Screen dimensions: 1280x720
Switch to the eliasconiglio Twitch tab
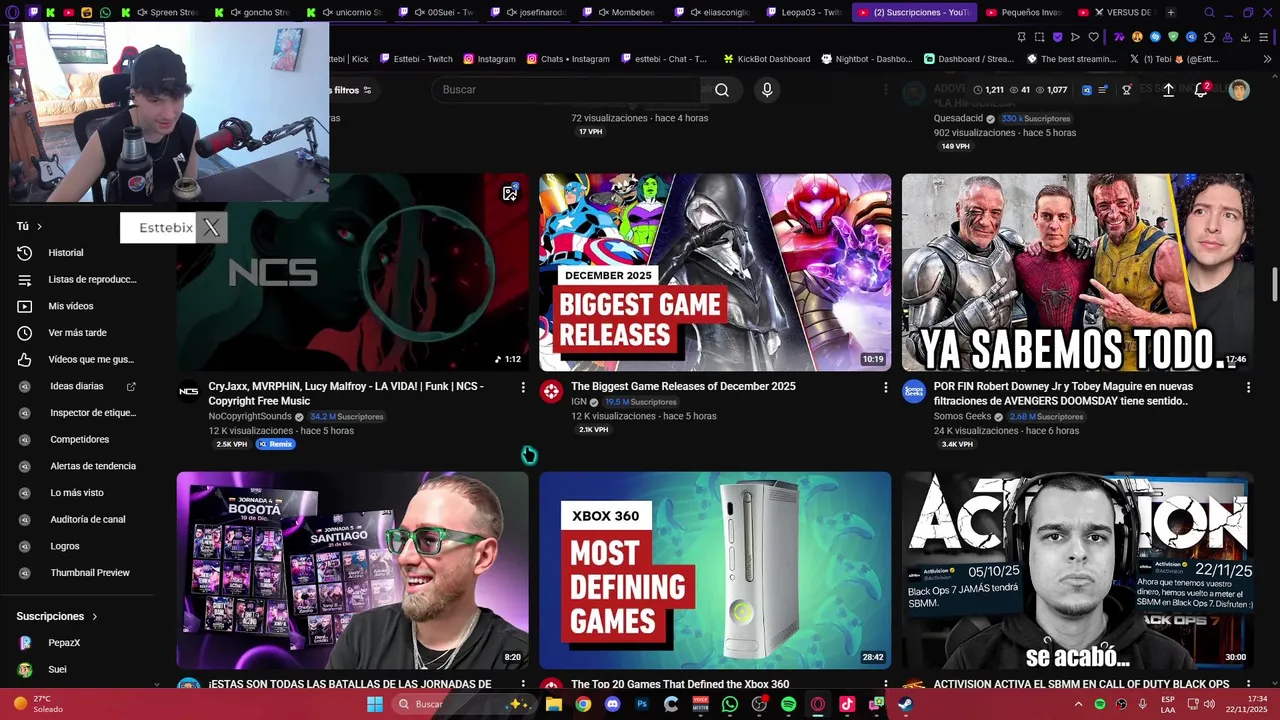pos(714,12)
